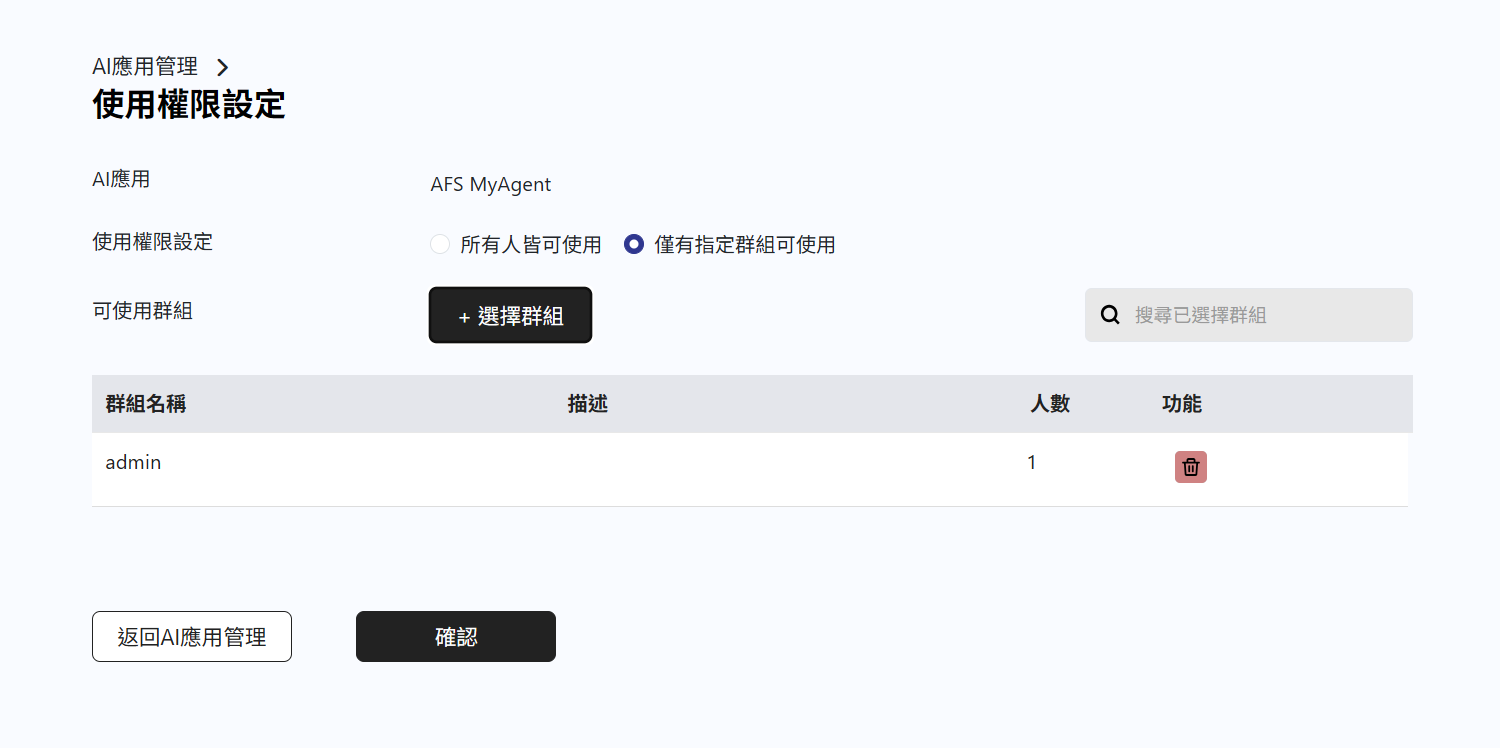
Task: Click the magnifier icon in search box
Action: tap(1110, 315)
